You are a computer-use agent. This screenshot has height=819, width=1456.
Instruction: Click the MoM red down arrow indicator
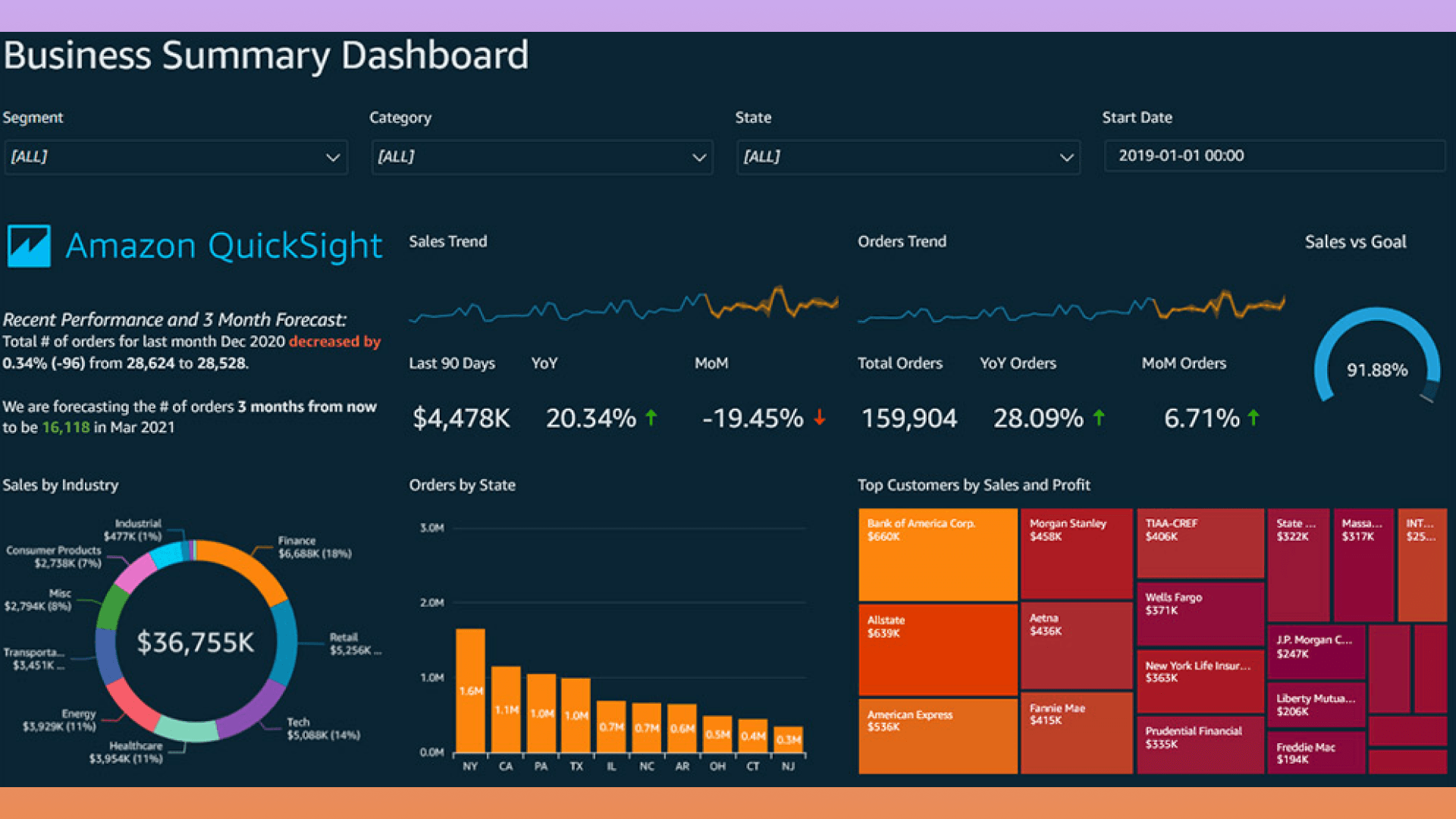click(820, 417)
